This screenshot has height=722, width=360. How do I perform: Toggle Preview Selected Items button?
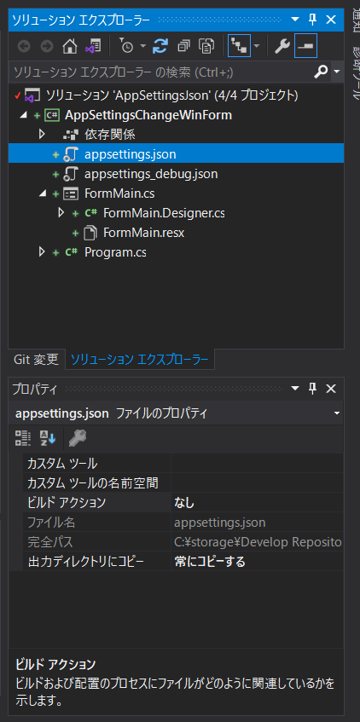[x=306, y=46]
